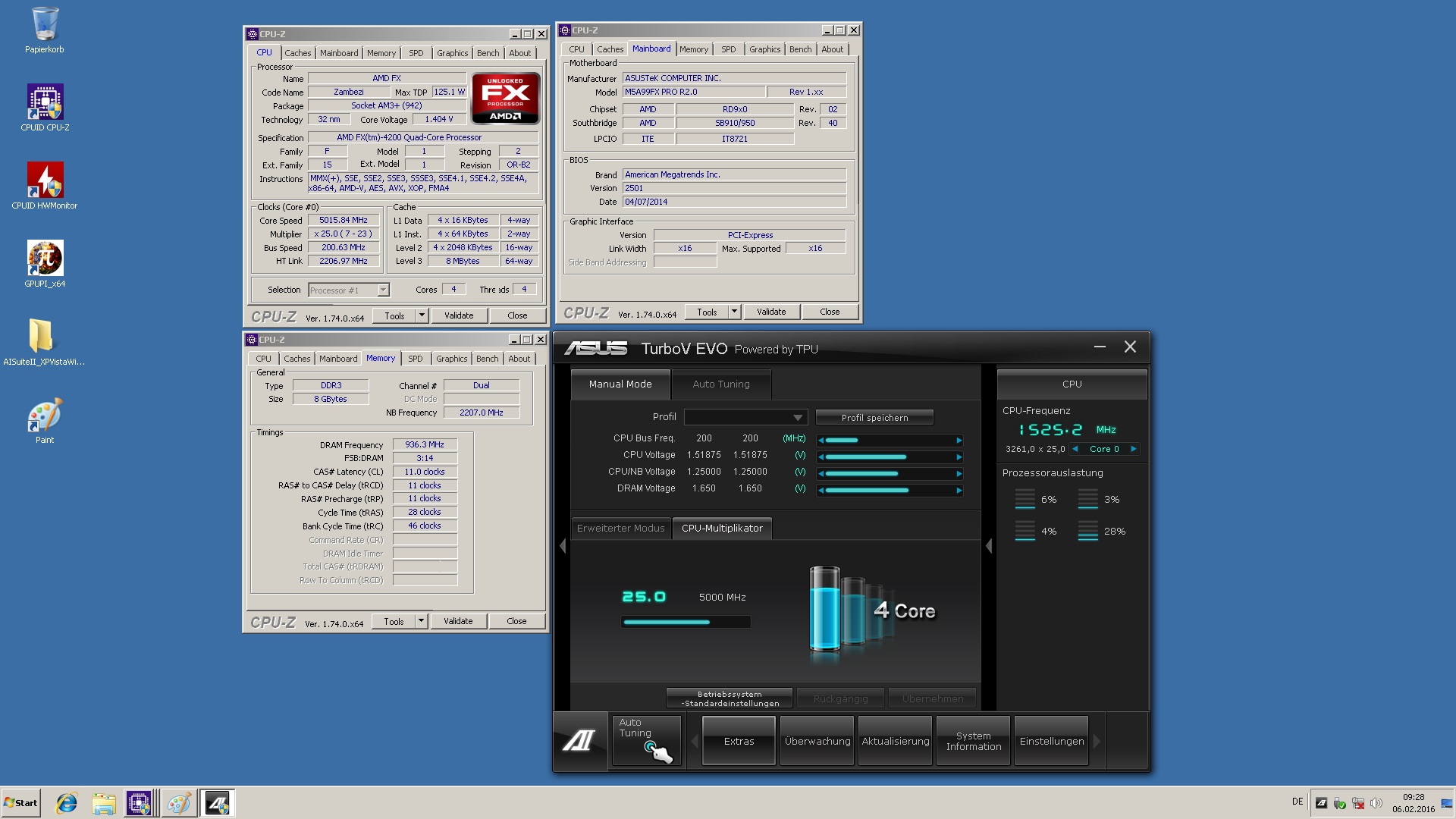Collapse the left arrow panel in TurboV EVO
Screen dimensions: 1456x819
pos(563,546)
